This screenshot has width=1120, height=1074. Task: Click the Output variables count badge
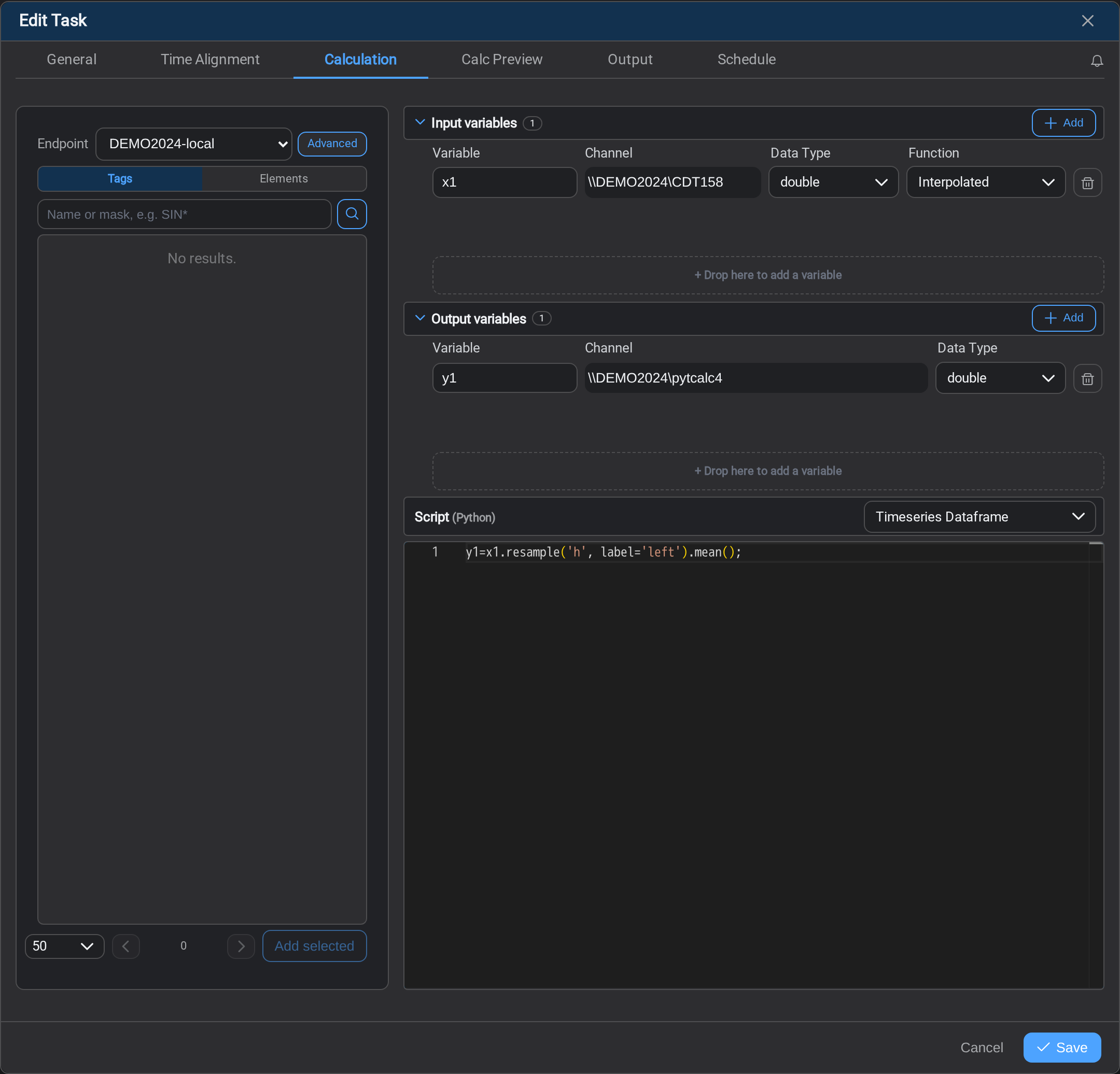(x=542, y=318)
